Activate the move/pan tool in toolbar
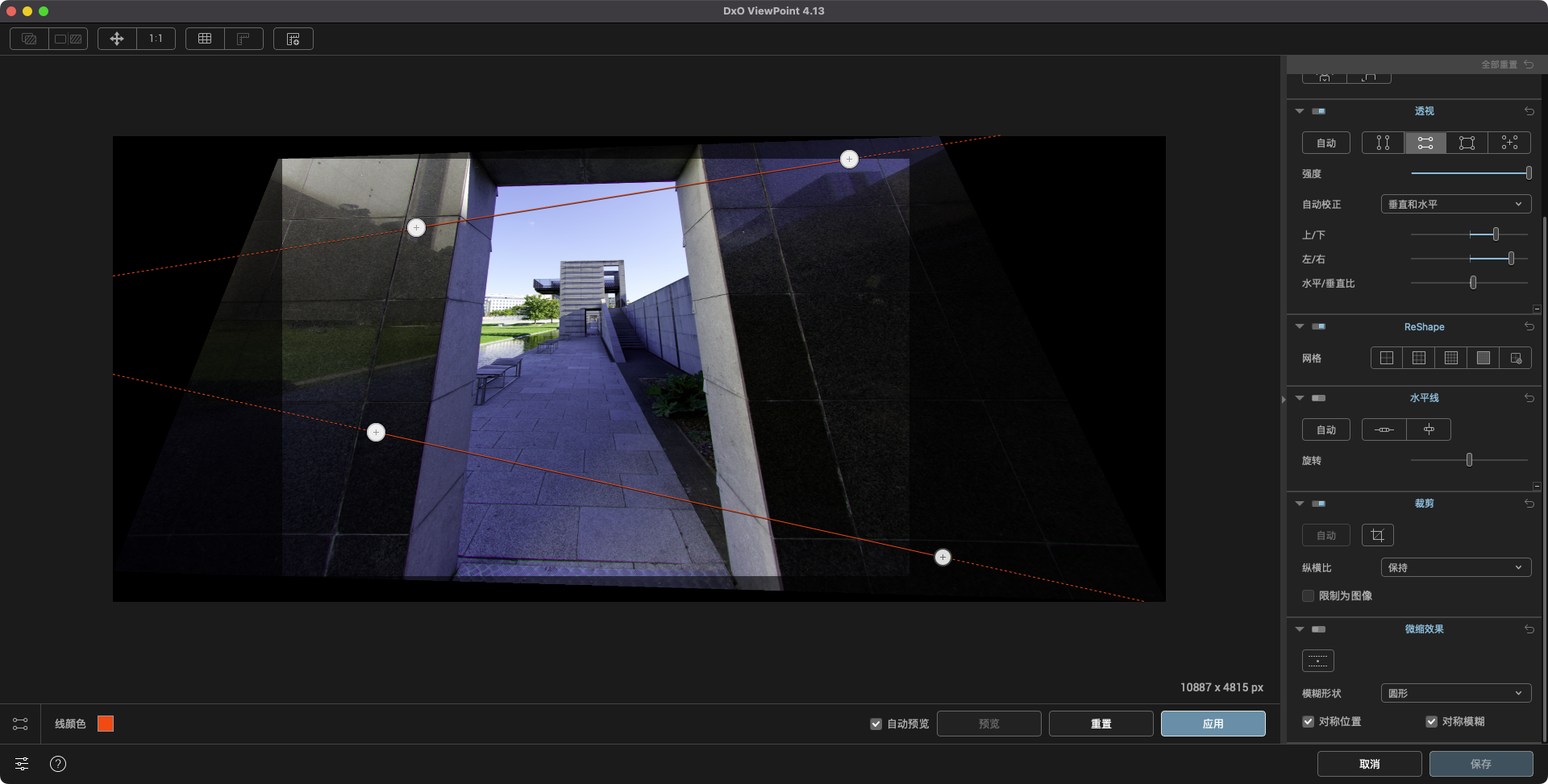The image size is (1548, 784). pyautogui.click(x=117, y=38)
